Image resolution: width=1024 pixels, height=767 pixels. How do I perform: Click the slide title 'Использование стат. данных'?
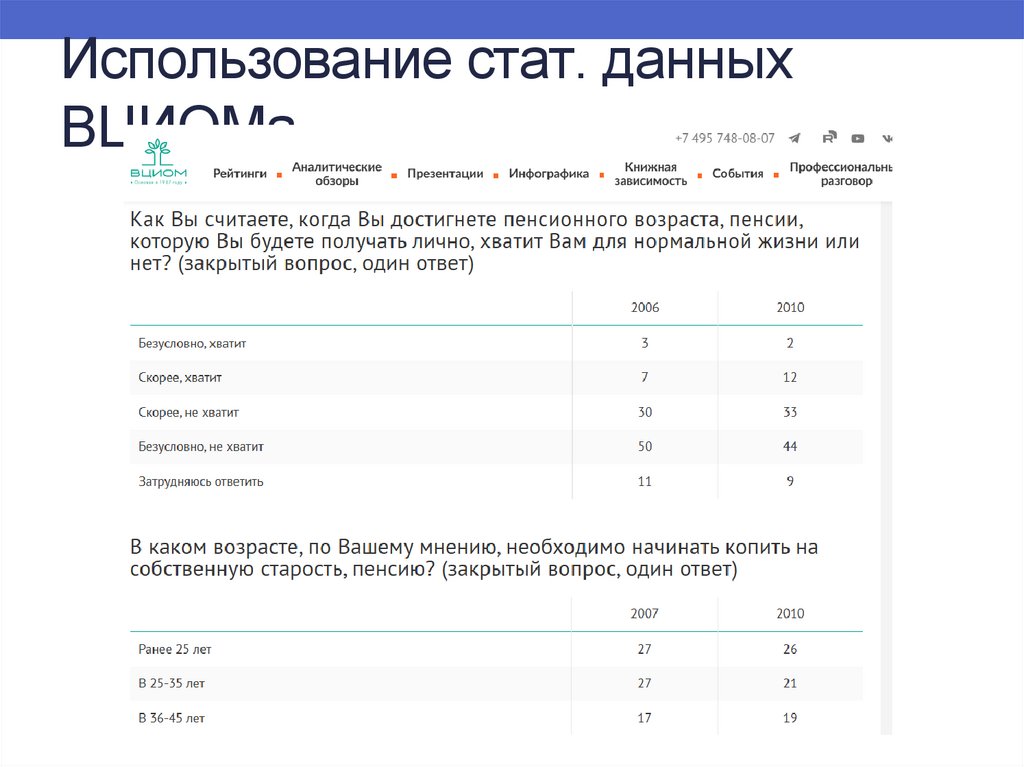coord(428,64)
